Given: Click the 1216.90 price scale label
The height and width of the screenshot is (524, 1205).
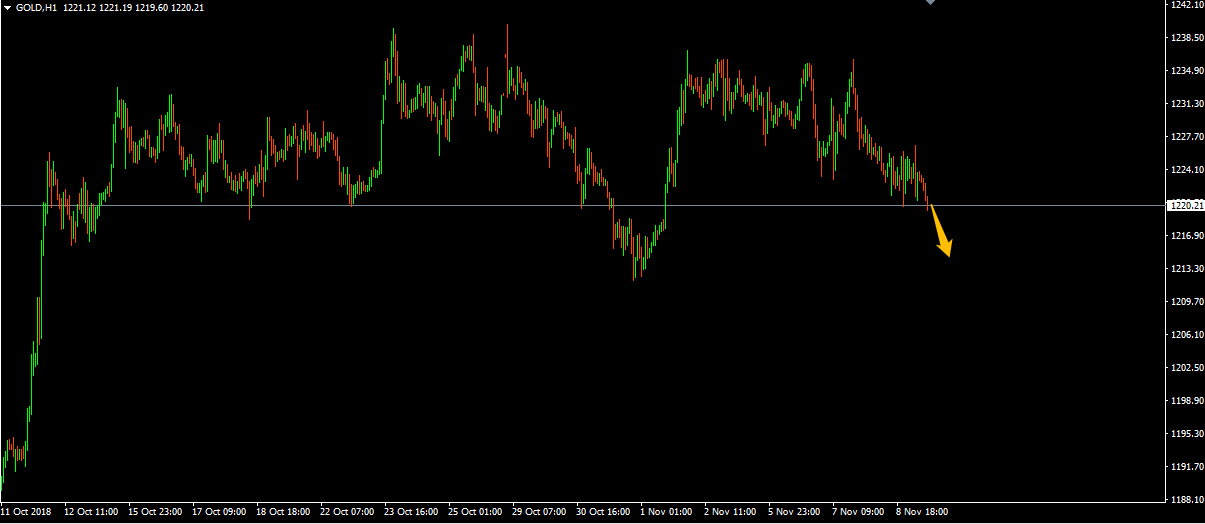Looking at the screenshot, I should [x=1186, y=236].
